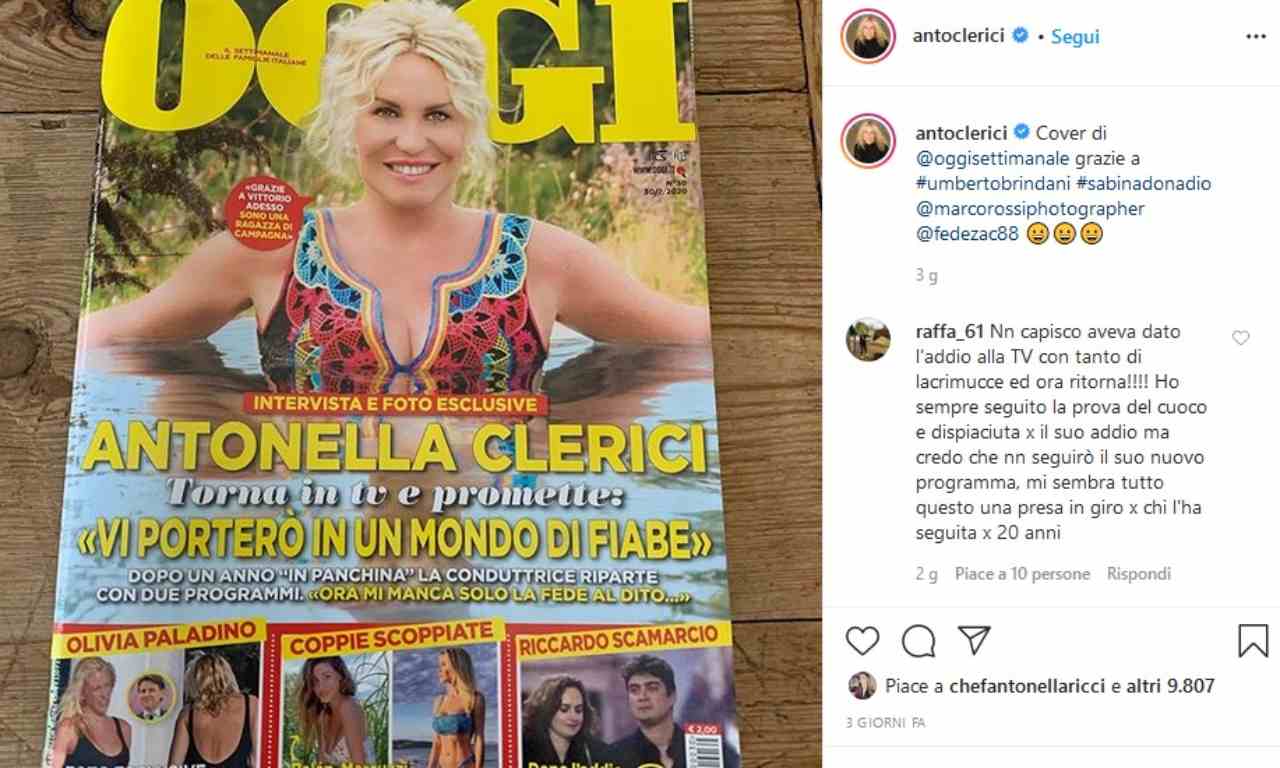Click chefantonellaricci small avatar by likes
This screenshot has height=768, width=1280.
click(862, 685)
